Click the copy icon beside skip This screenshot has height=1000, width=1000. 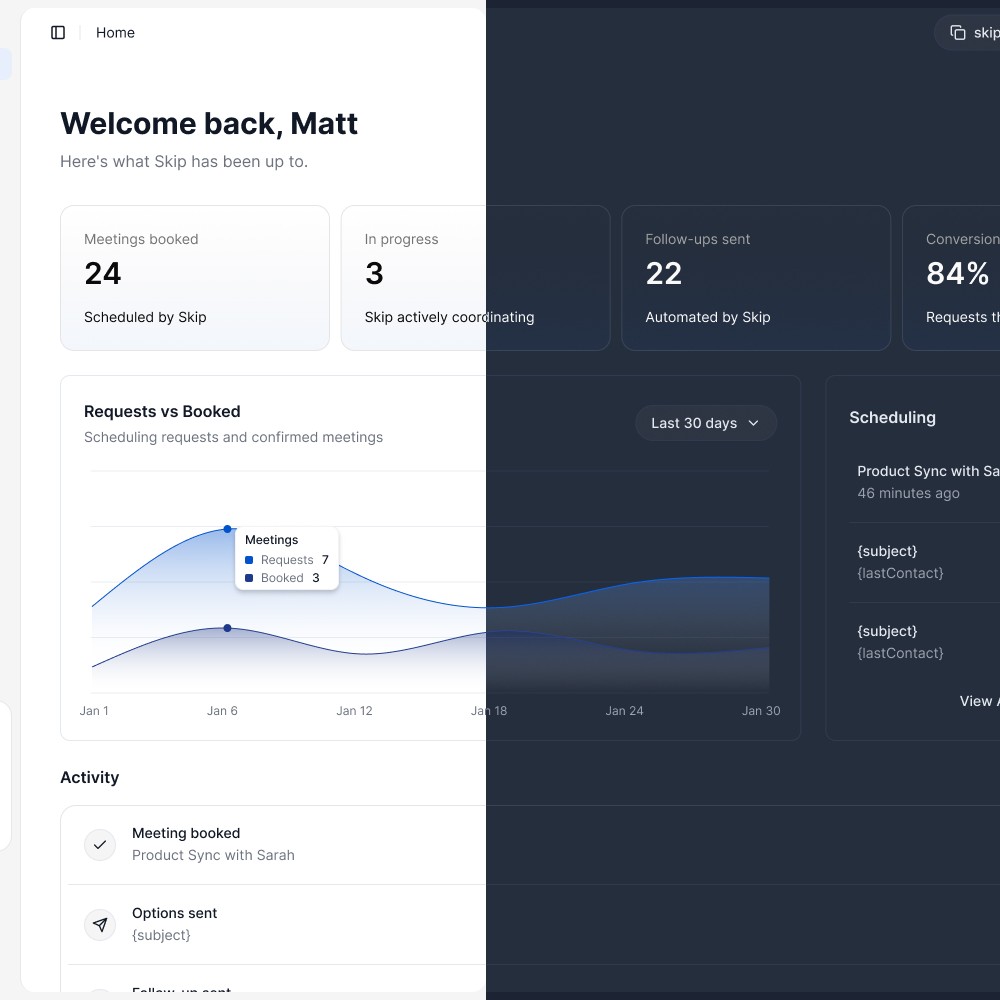(x=957, y=33)
